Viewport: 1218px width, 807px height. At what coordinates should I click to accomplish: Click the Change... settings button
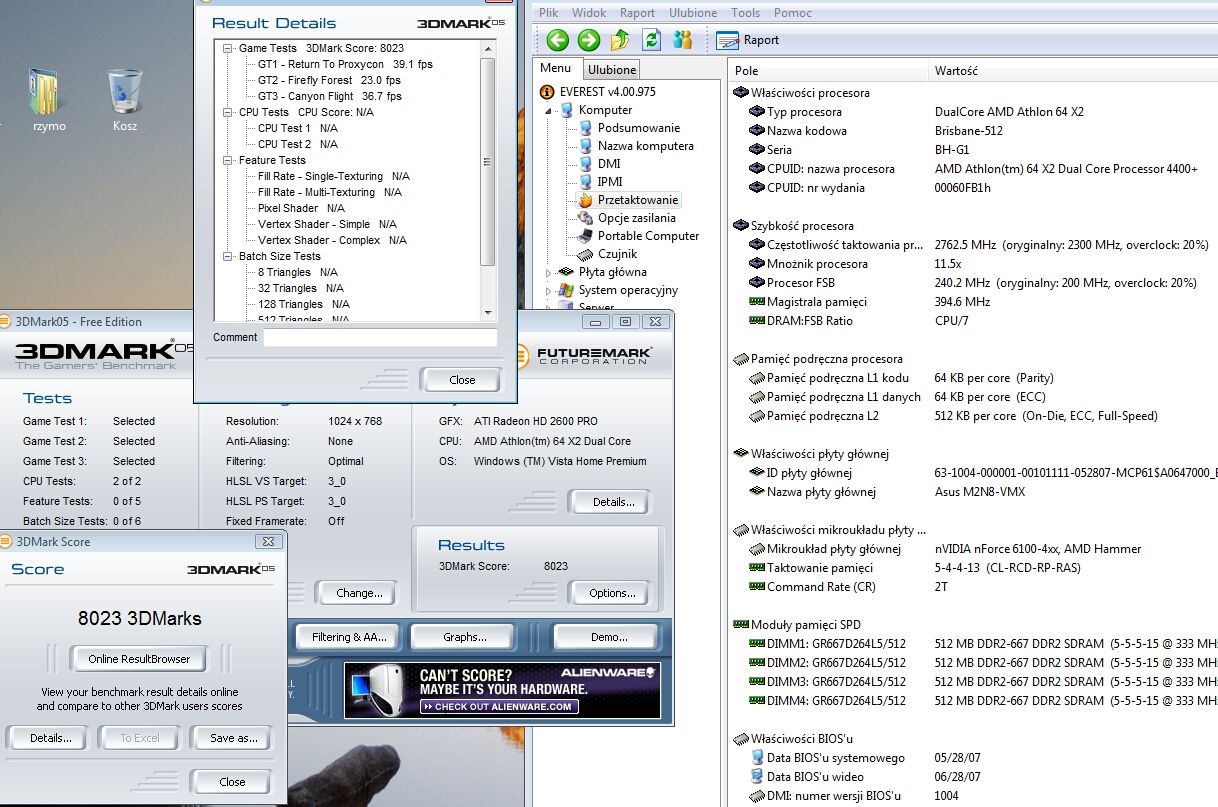coord(356,593)
